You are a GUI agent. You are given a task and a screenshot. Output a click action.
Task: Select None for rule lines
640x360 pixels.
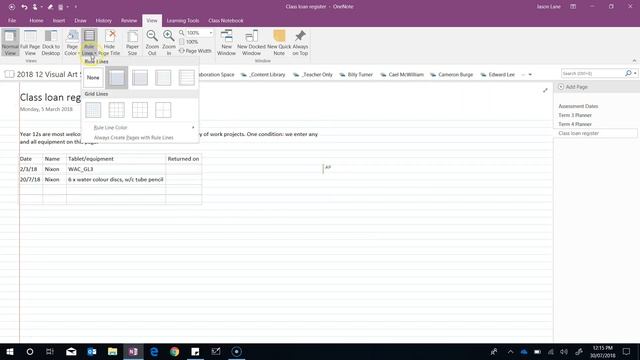93,78
